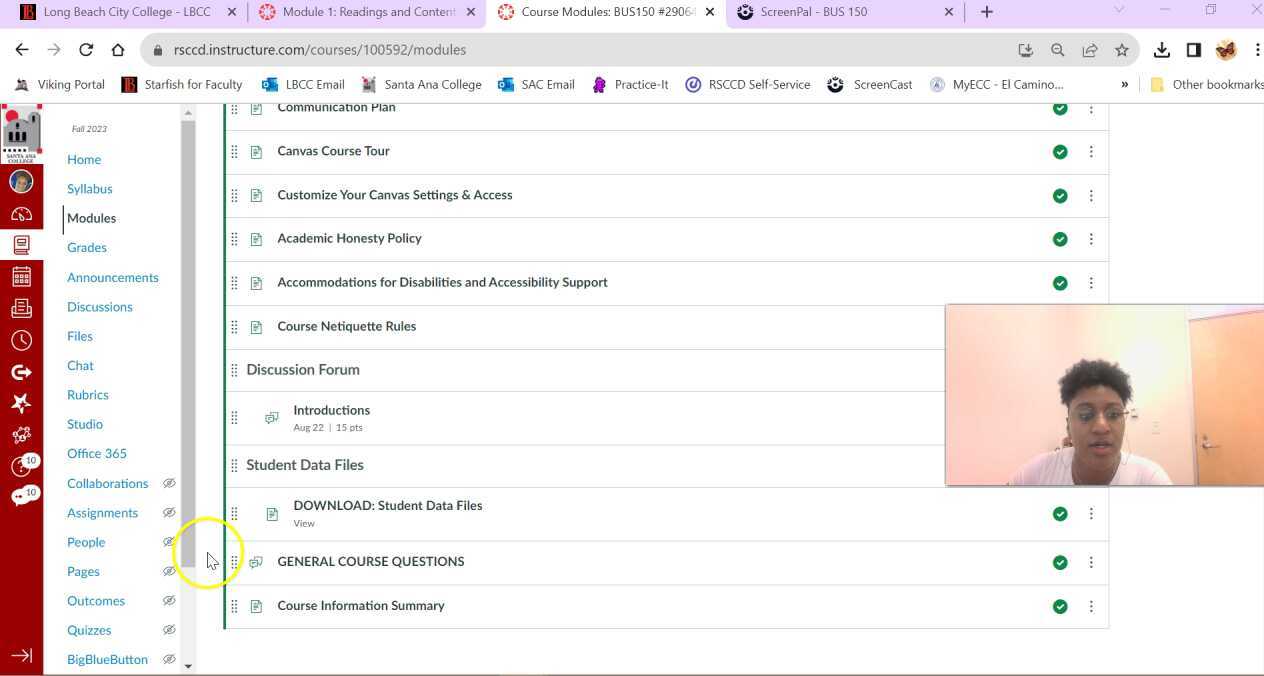
Task: Open the Canvas Inbox icon
Action: pos(22,308)
